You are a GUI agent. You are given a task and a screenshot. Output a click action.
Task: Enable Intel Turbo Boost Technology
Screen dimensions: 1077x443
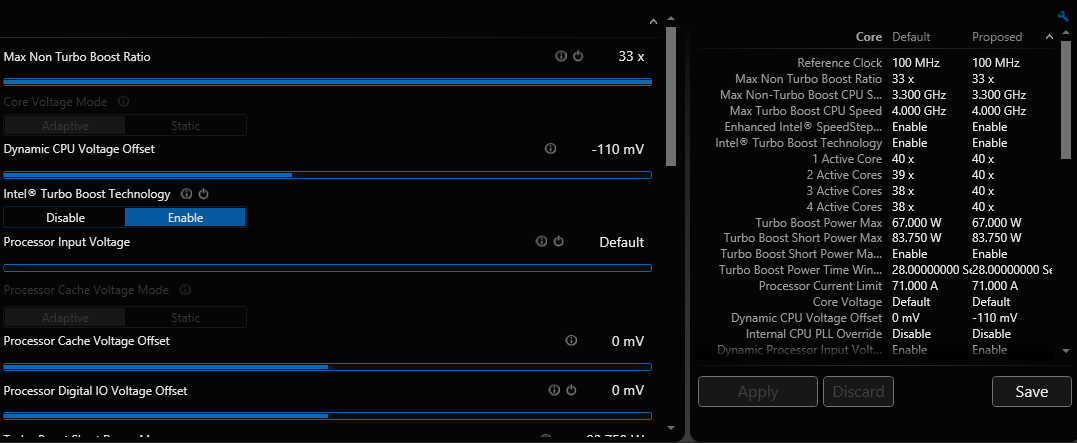[185, 218]
